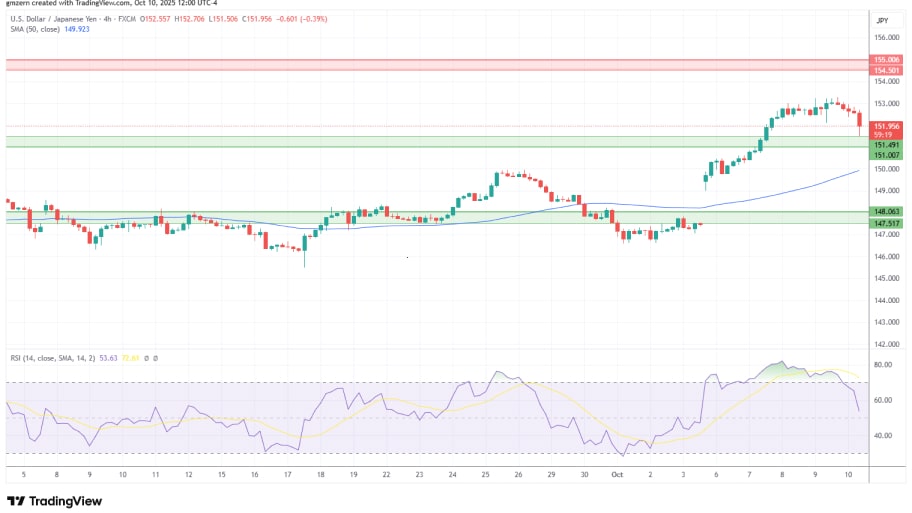Click the 151.007 price label on axis
Viewport: 912px width, 513px height.
pyautogui.click(x=886, y=155)
